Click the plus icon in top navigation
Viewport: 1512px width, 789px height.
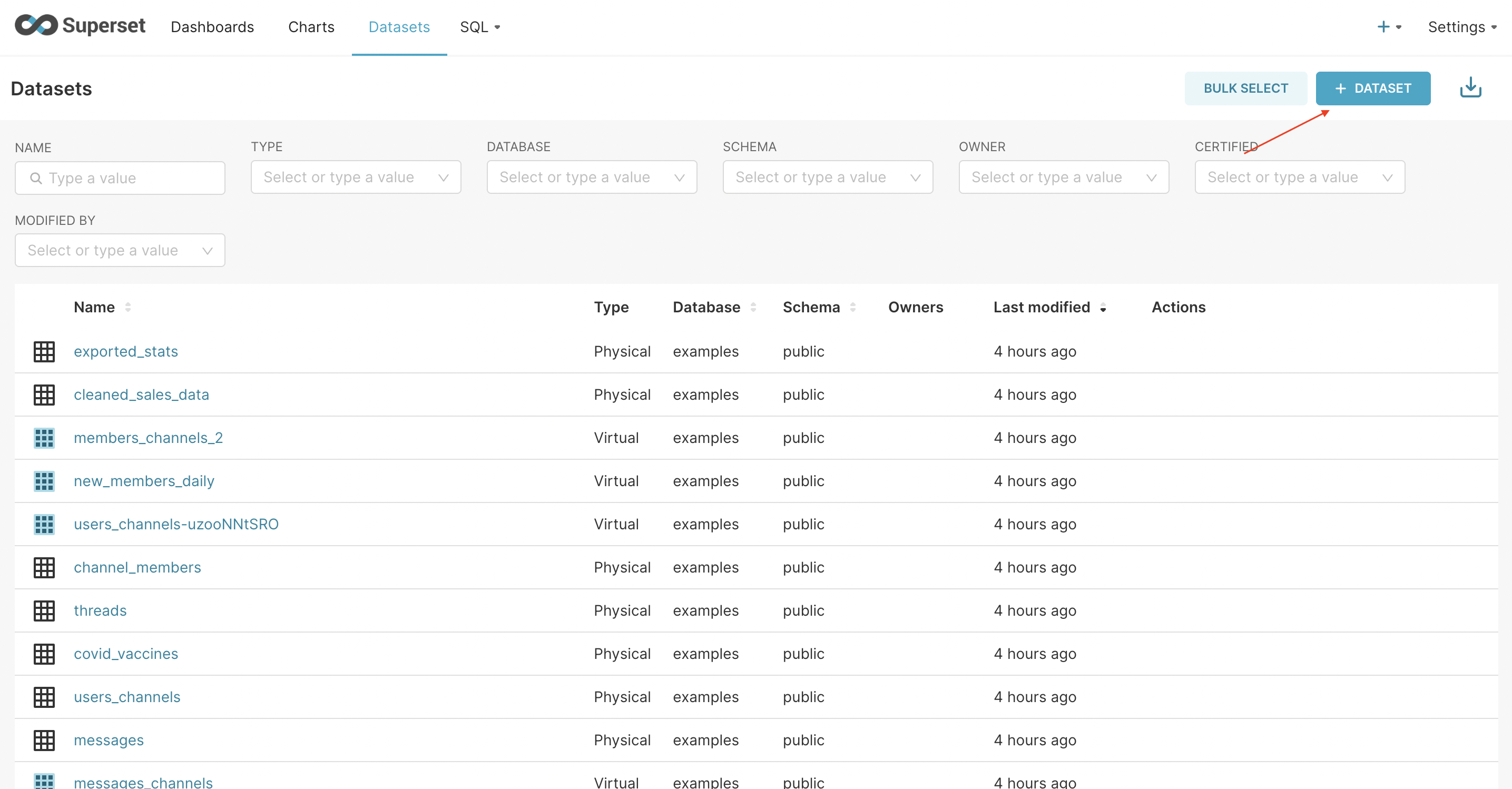click(x=1383, y=27)
